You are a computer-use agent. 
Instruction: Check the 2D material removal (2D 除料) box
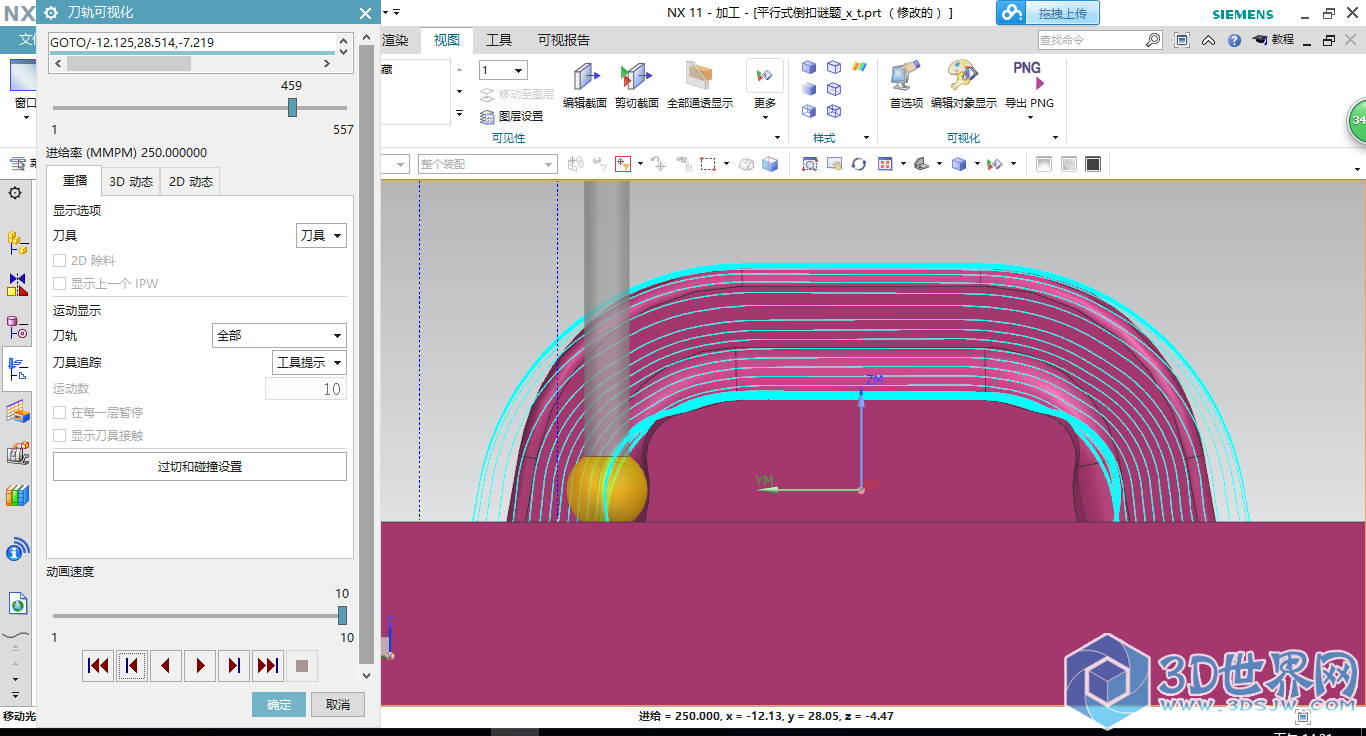[60, 261]
